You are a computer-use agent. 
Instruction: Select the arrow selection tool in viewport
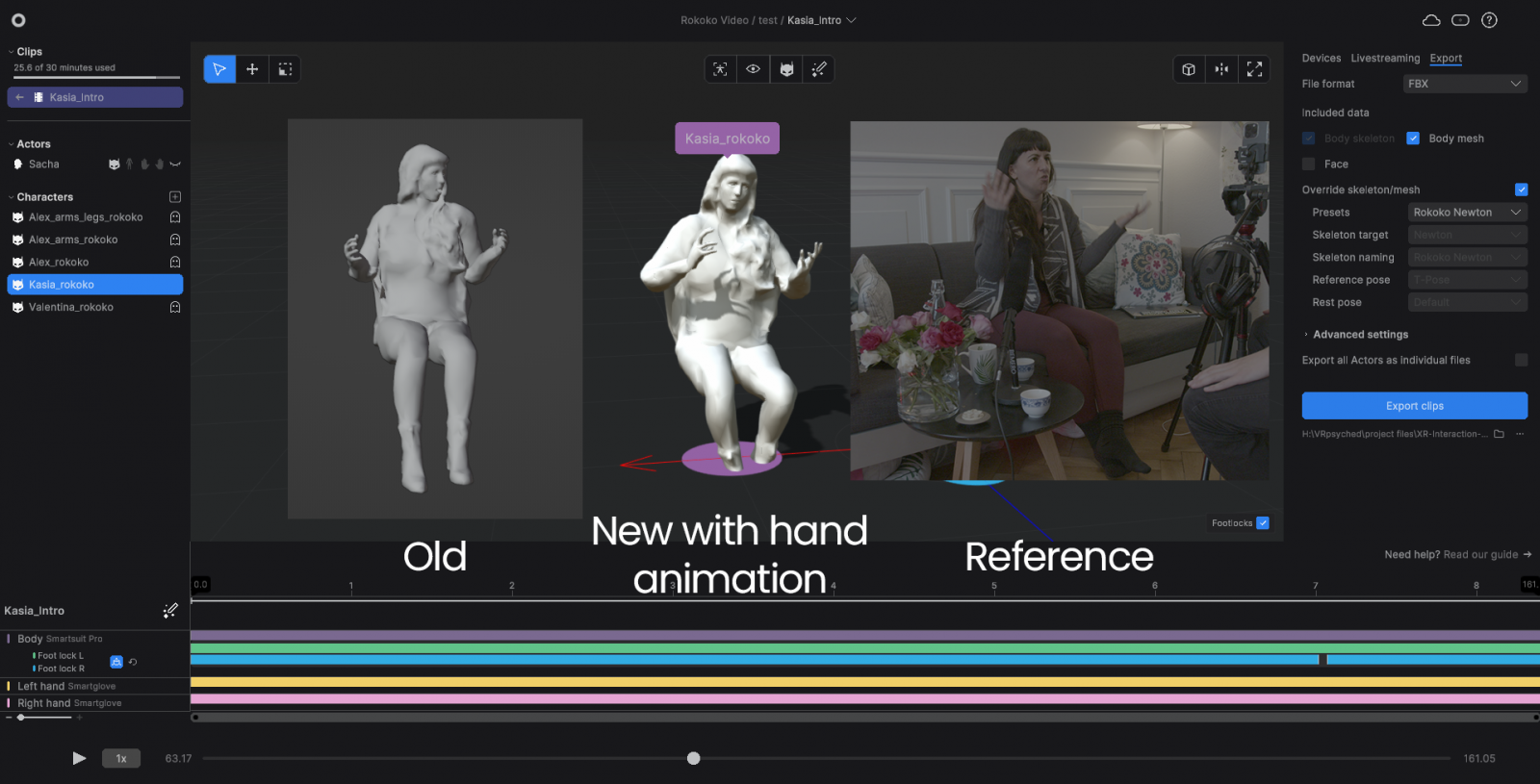219,69
